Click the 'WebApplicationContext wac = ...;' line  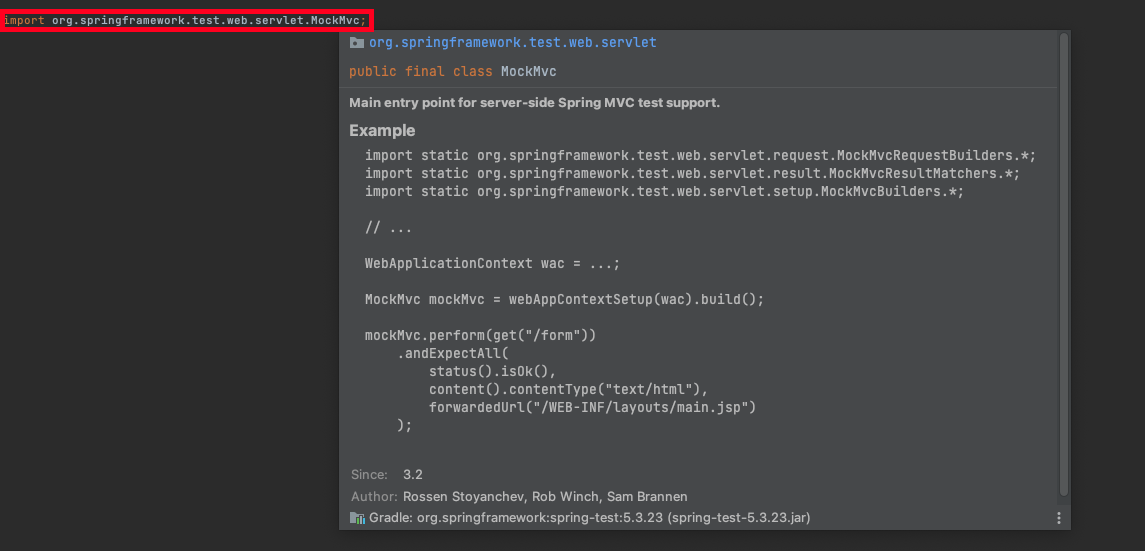(492, 263)
